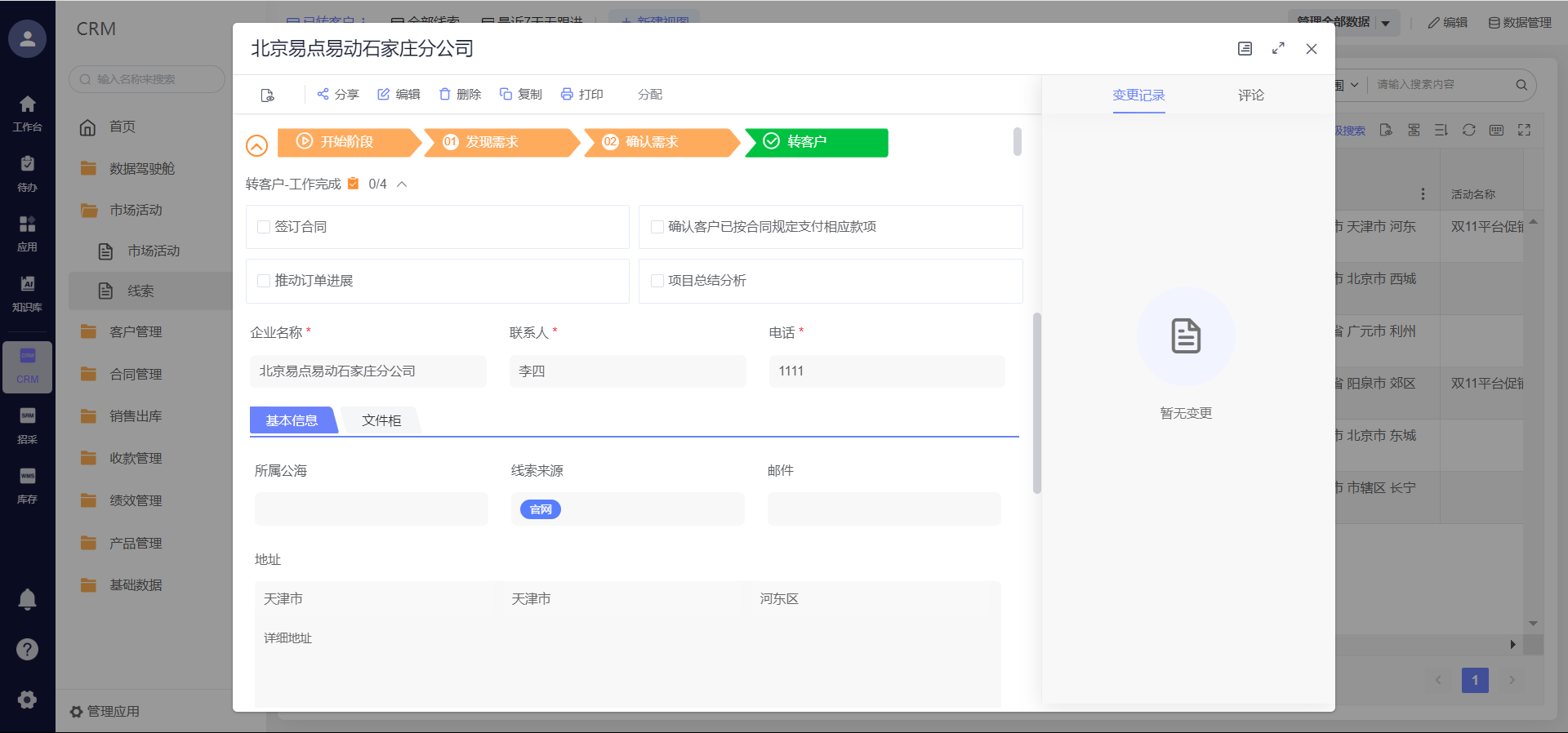Viewport: 1568px width, 733px height.
Task: Enable the 项目总结分析 checkbox
Action: pyautogui.click(x=657, y=281)
